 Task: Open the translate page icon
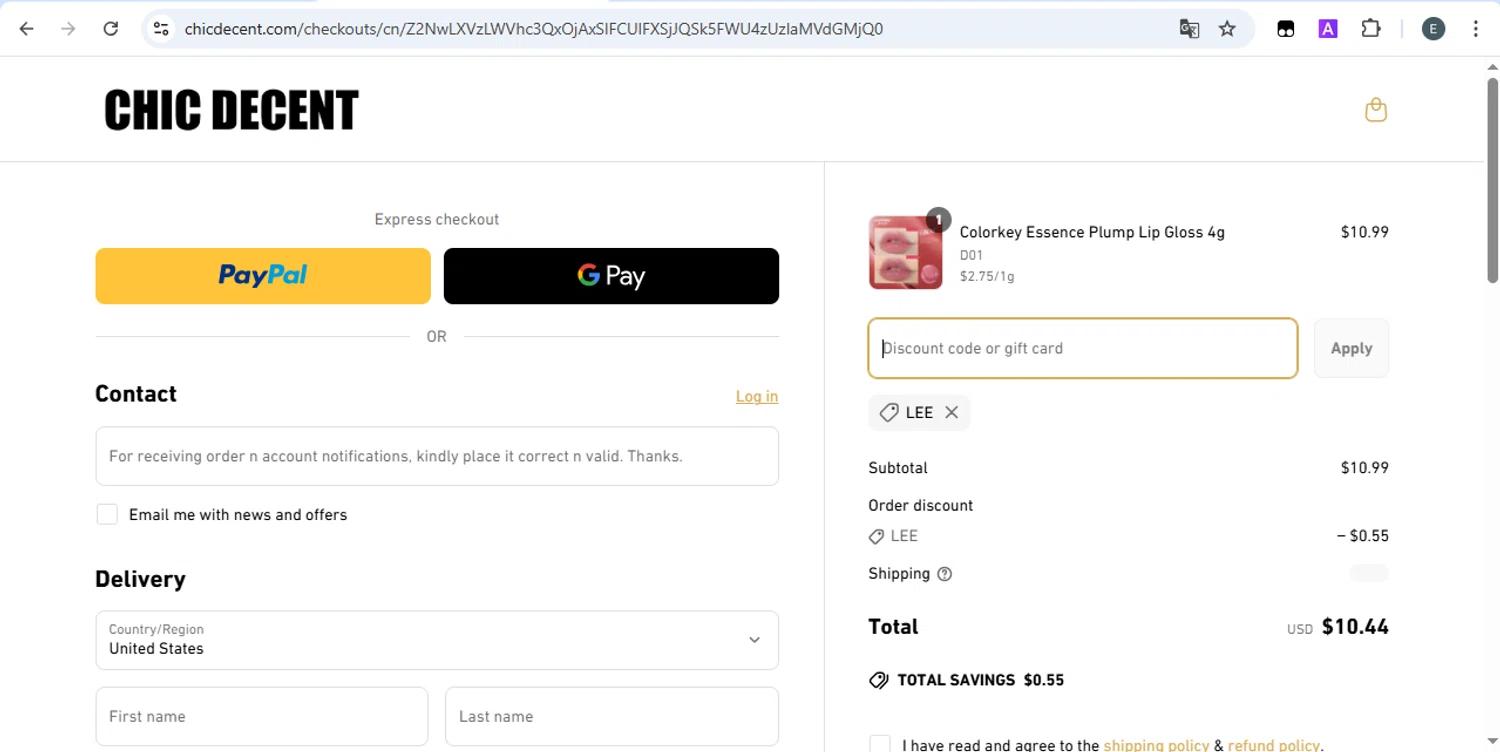pyautogui.click(x=1189, y=29)
